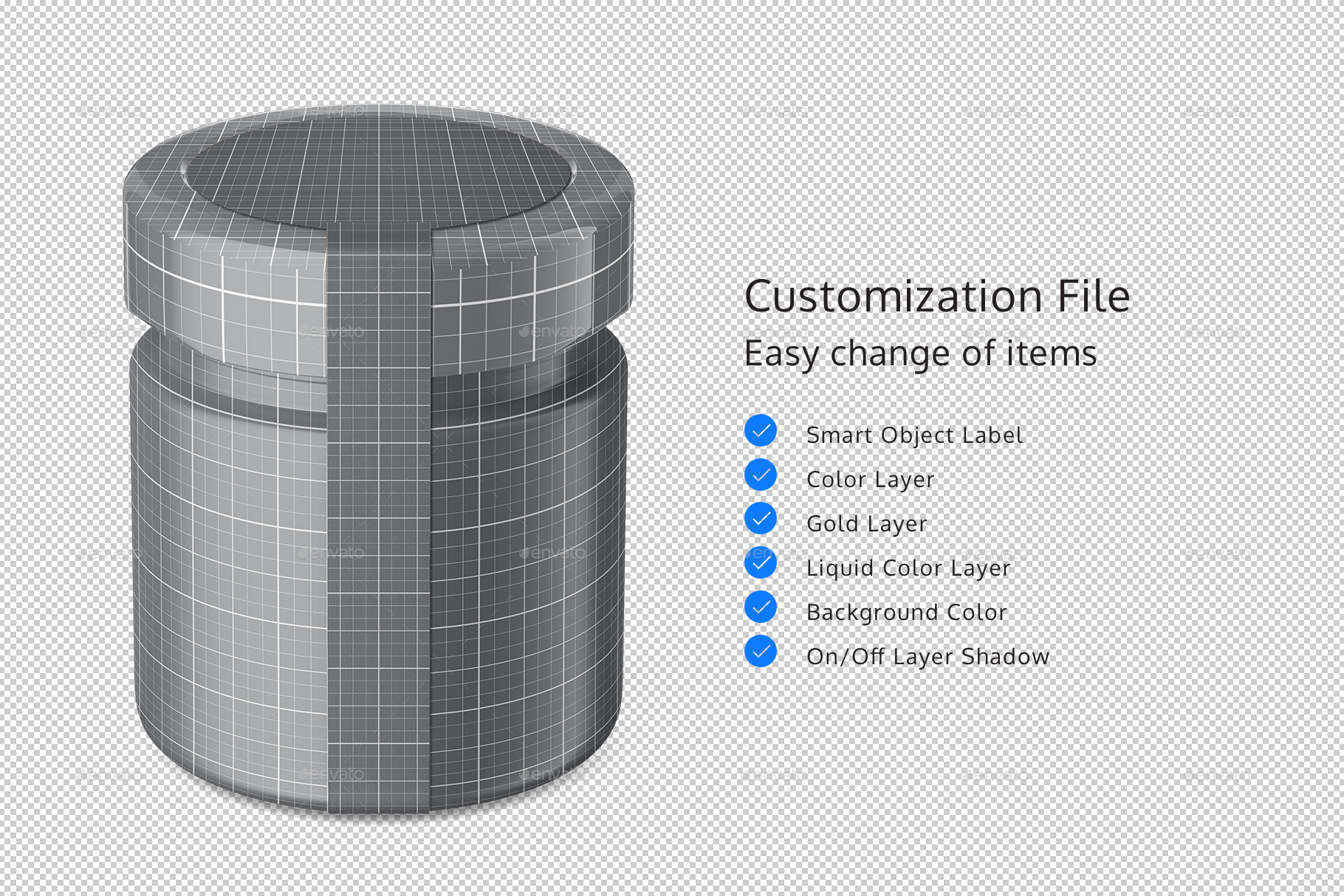Click the checkmark beside Background Color
This screenshot has width=1344, height=896.
(761, 607)
